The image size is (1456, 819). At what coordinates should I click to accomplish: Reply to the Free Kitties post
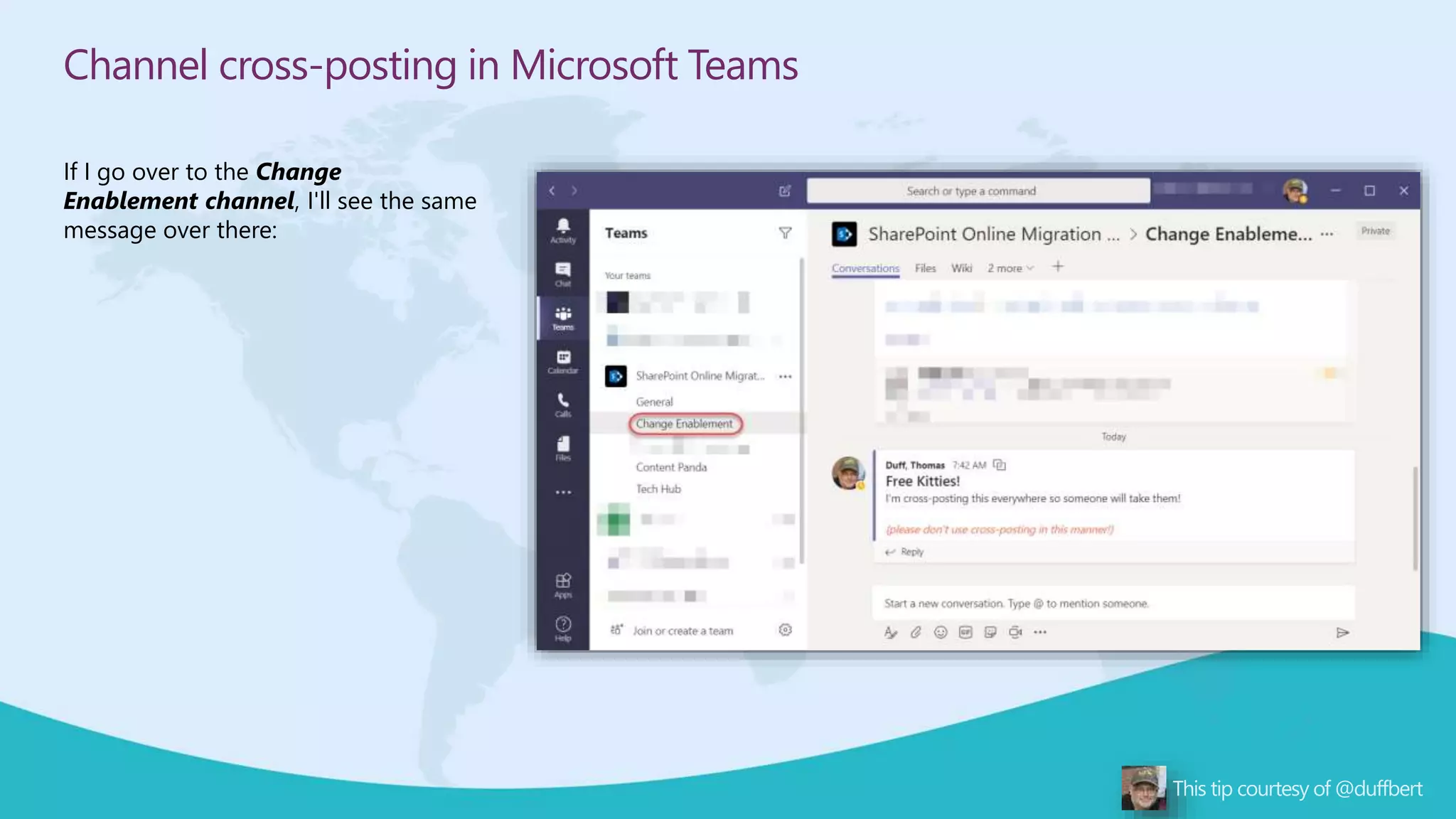point(904,552)
